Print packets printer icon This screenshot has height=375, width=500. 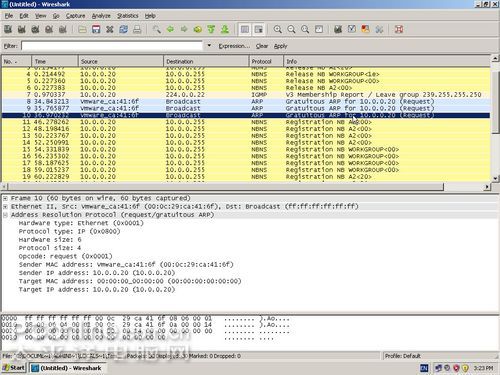click(x=137, y=29)
